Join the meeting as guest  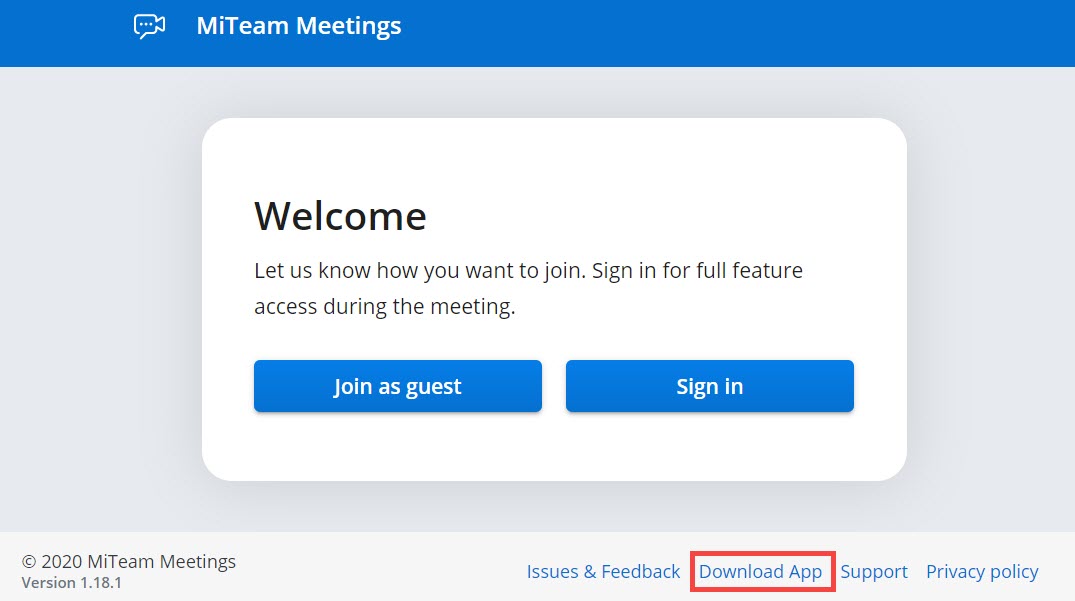point(397,386)
